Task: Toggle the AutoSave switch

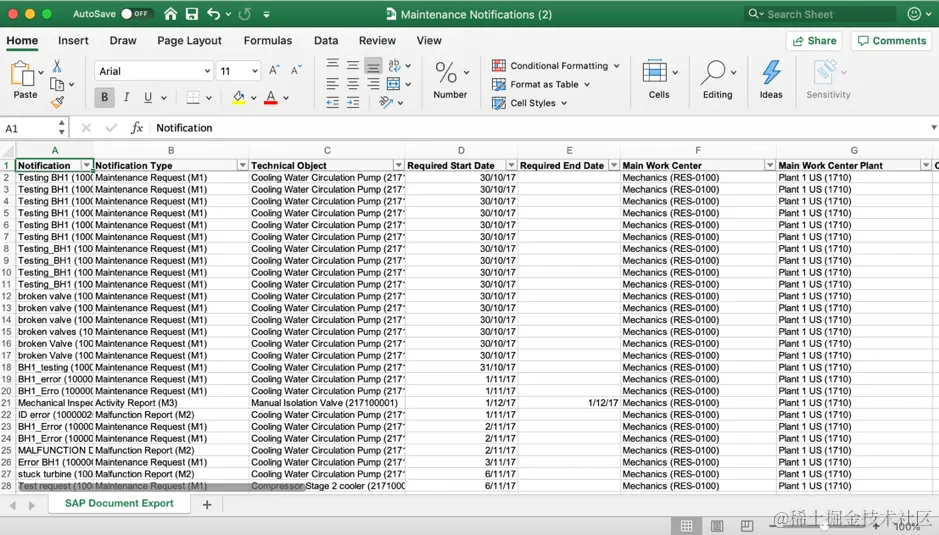Action: [x=135, y=14]
